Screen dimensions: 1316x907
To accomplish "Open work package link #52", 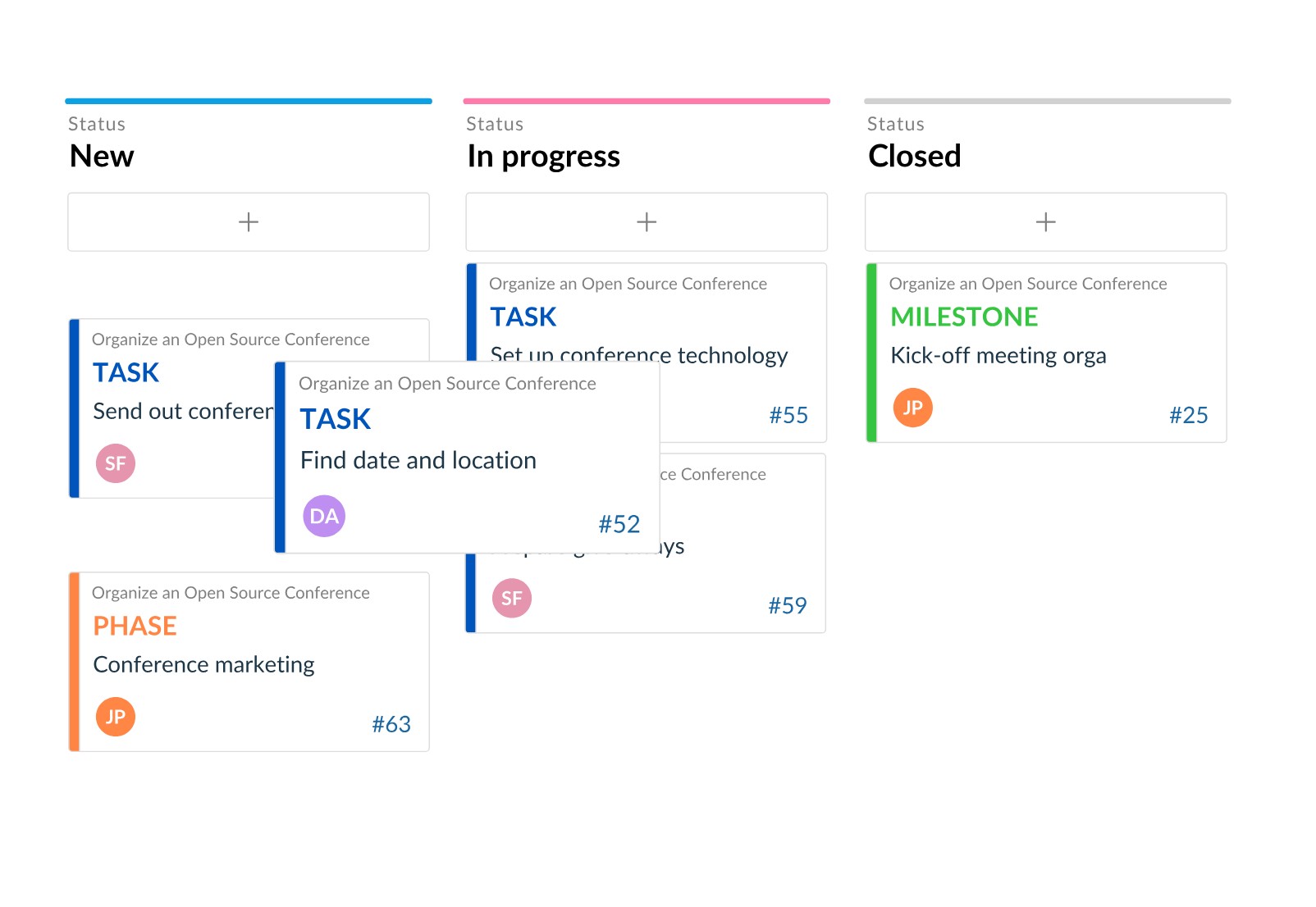I will [619, 524].
